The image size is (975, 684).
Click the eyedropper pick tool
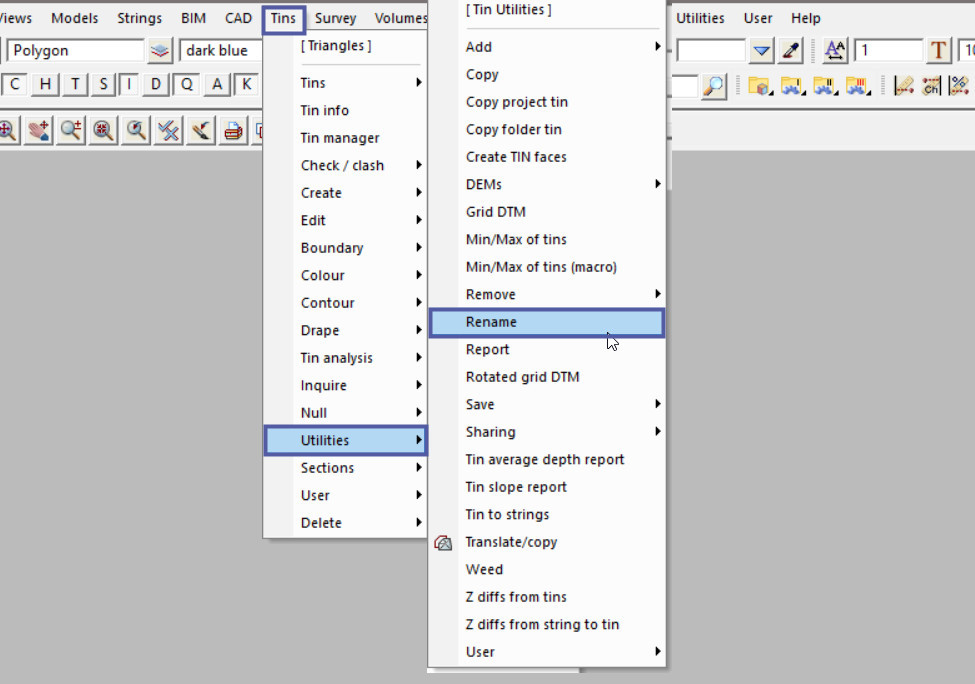coord(791,51)
